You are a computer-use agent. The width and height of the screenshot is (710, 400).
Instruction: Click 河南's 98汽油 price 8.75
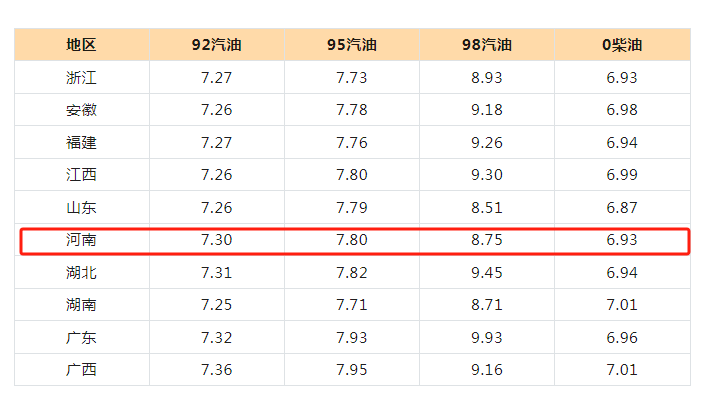click(487, 240)
